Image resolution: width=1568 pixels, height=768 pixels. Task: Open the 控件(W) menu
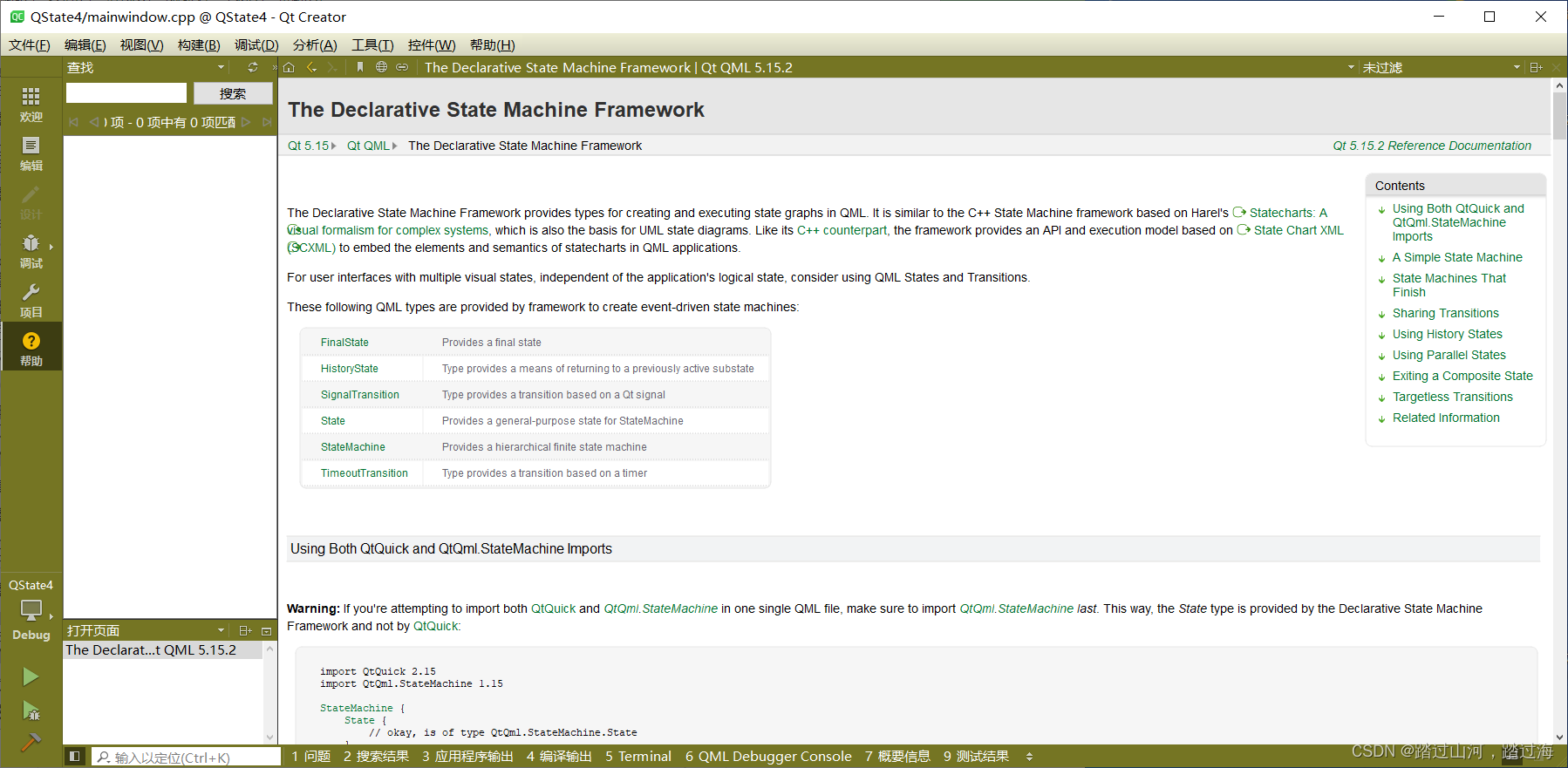click(x=432, y=44)
